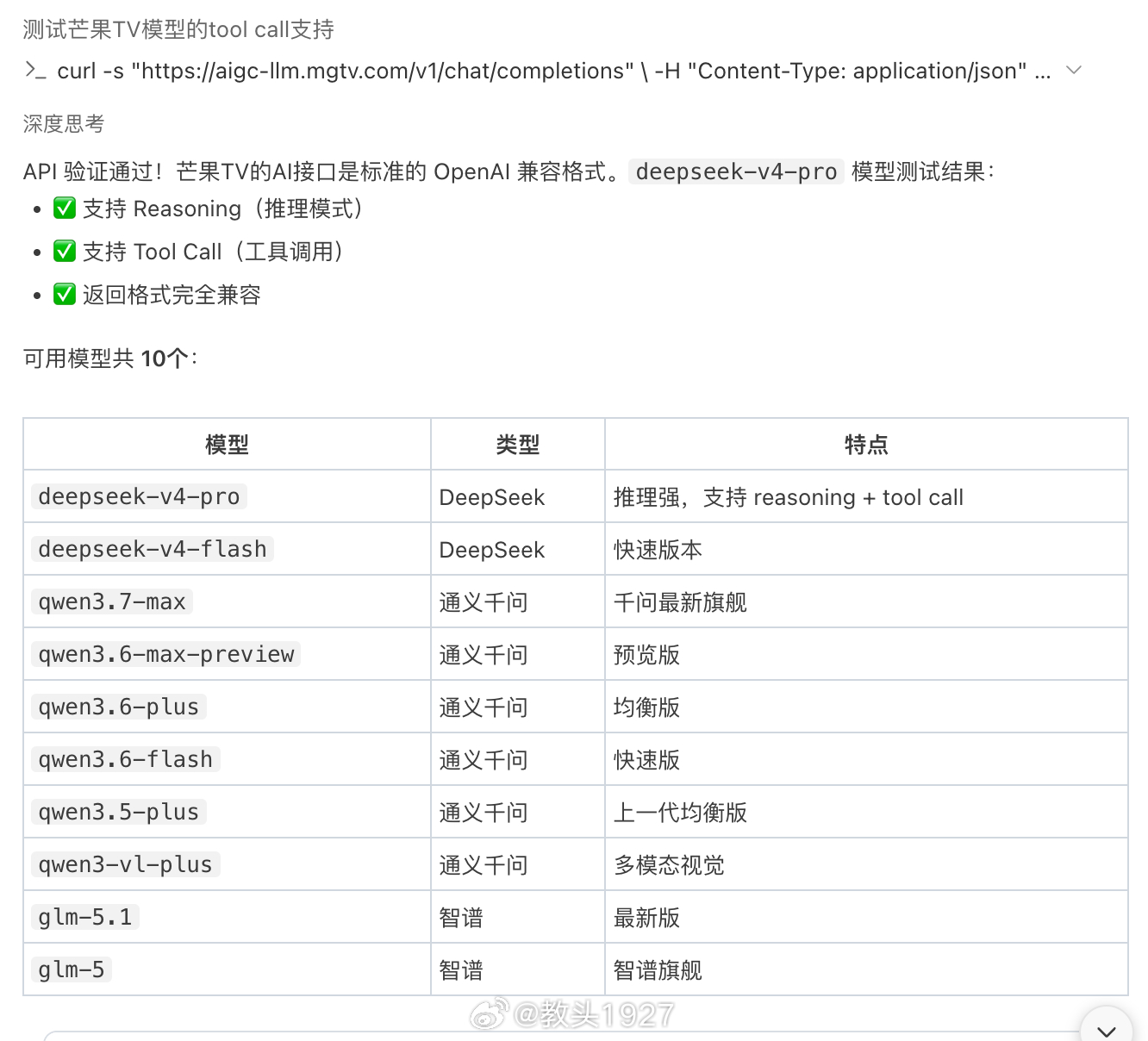Click the 千问最新旗舰 cell

(866, 602)
